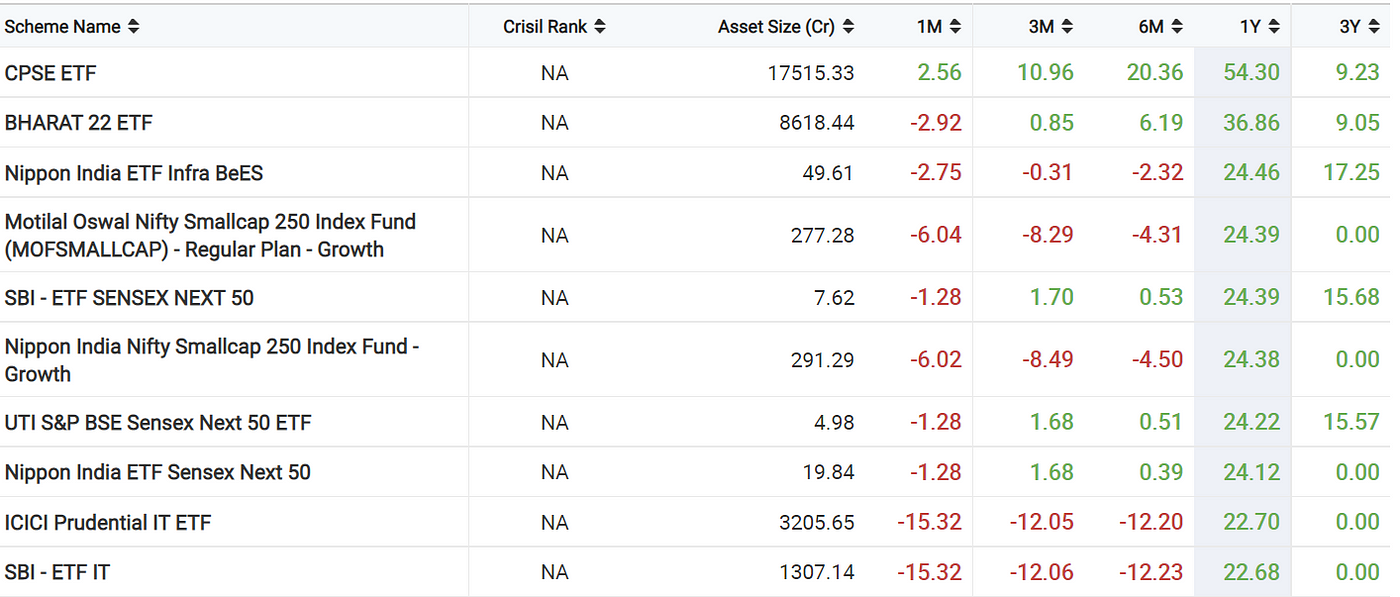Screen dimensions: 1400x597
Task: Select asset size 8618.44
Action: (x=817, y=123)
